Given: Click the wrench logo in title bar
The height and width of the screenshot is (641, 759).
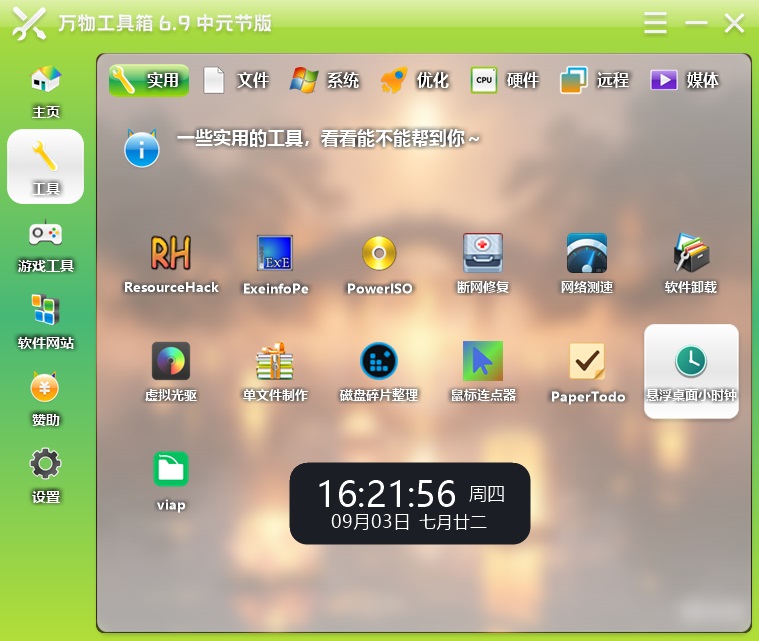Looking at the screenshot, I should 29,23.
